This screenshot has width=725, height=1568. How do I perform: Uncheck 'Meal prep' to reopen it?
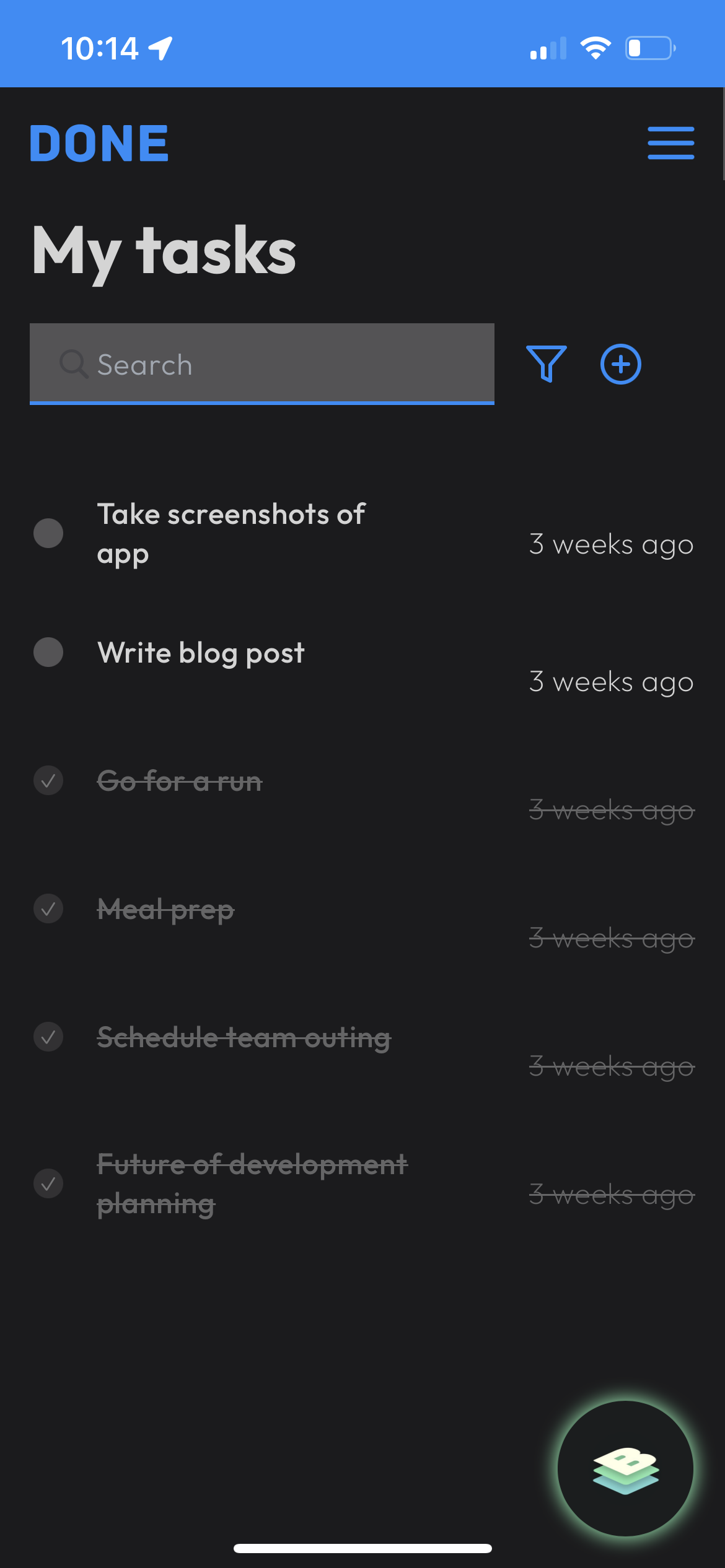pos(48,908)
